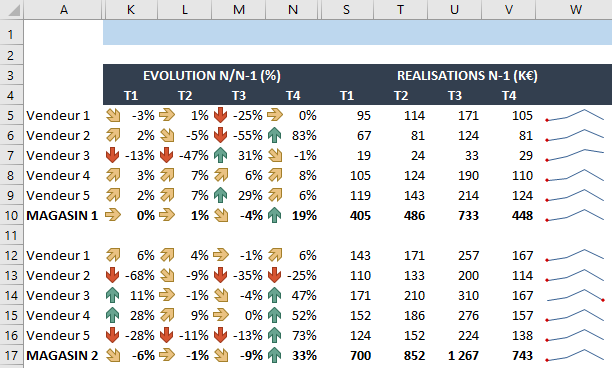This screenshot has height=368, width=612.
Task: Select the cell with value 852
Action: pos(400,356)
